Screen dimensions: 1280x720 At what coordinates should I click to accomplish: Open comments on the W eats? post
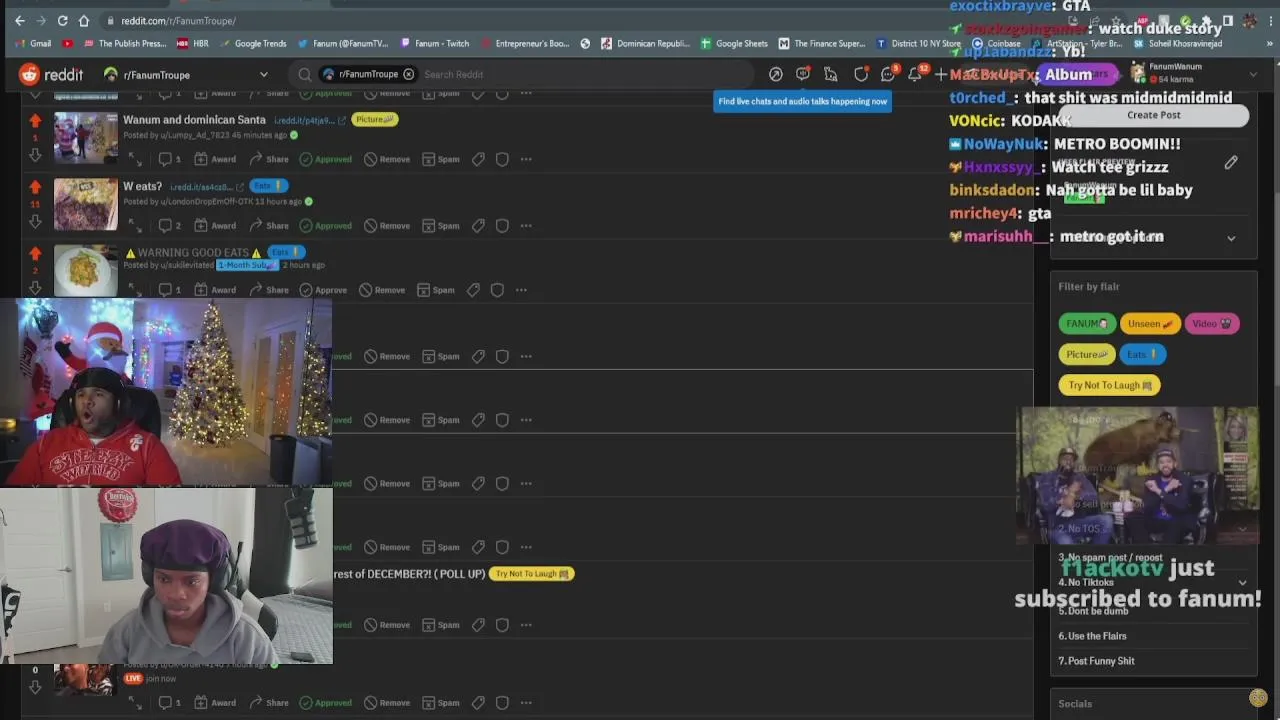click(170, 226)
